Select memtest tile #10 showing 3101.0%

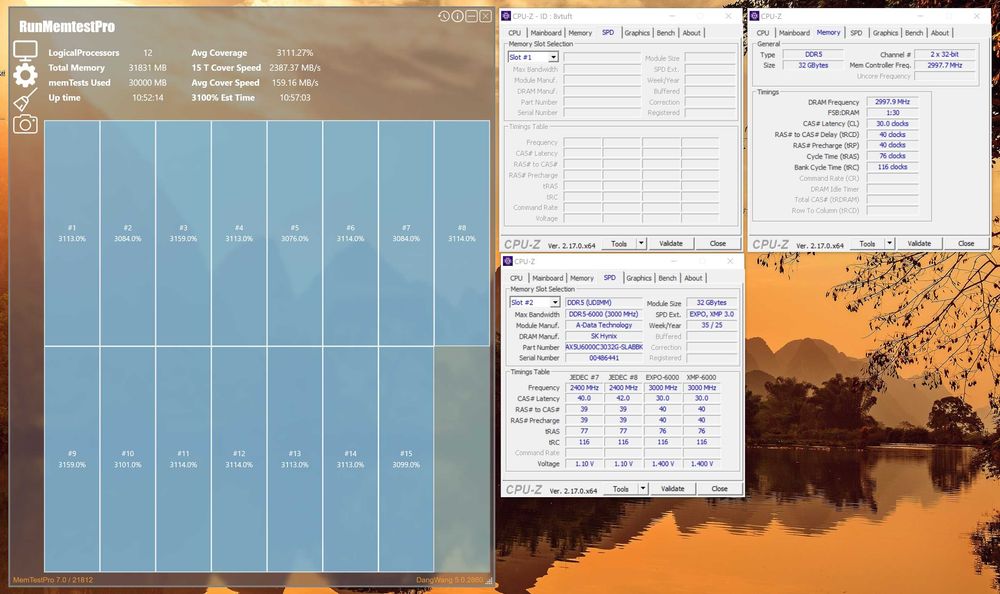[128, 459]
